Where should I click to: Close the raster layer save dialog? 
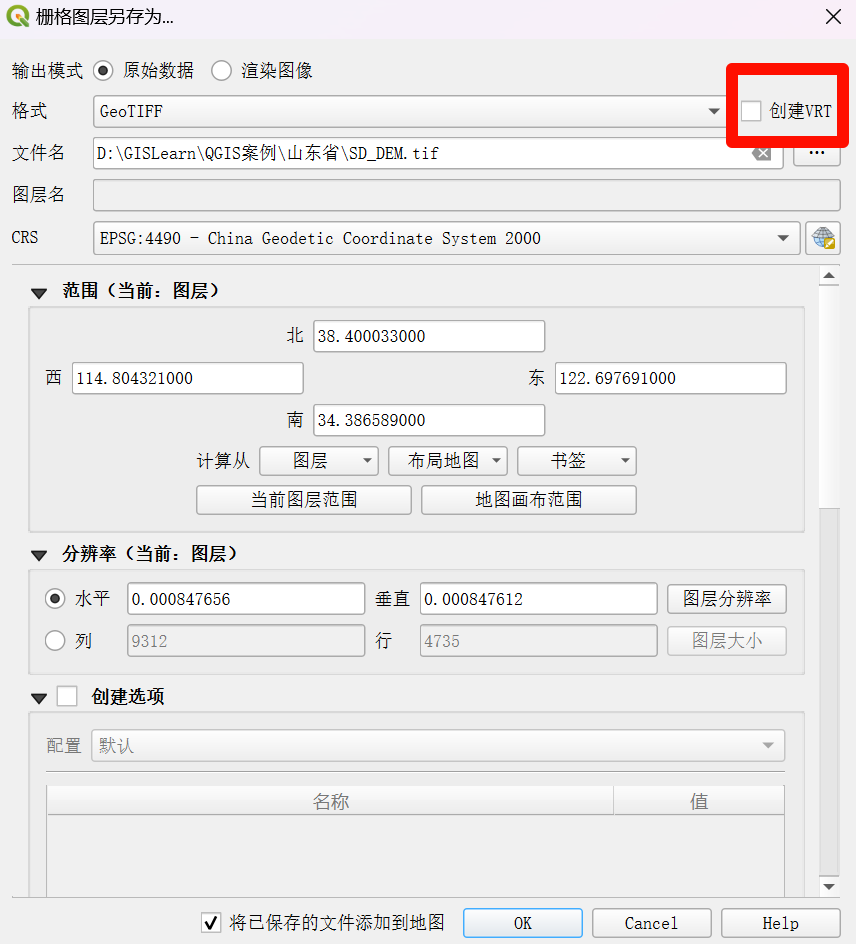[833, 17]
